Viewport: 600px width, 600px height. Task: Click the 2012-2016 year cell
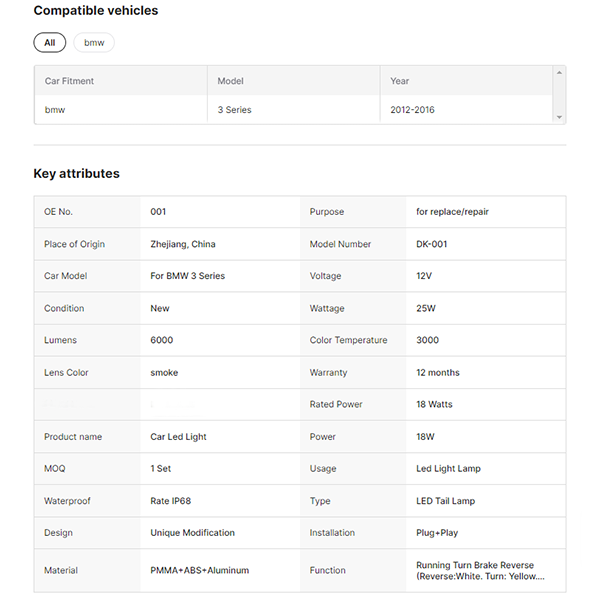click(x=413, y=110)
